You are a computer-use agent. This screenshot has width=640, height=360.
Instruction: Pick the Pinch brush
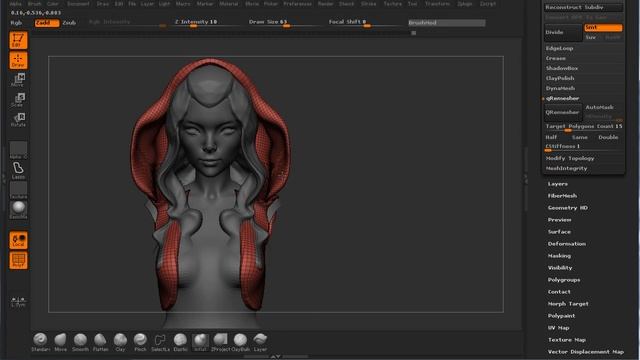point(140,342)
